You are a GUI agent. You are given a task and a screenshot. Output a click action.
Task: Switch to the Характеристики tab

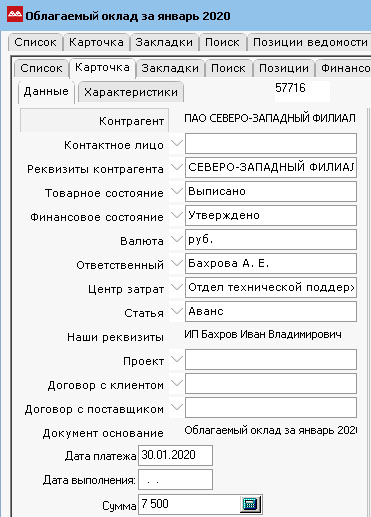131,92
